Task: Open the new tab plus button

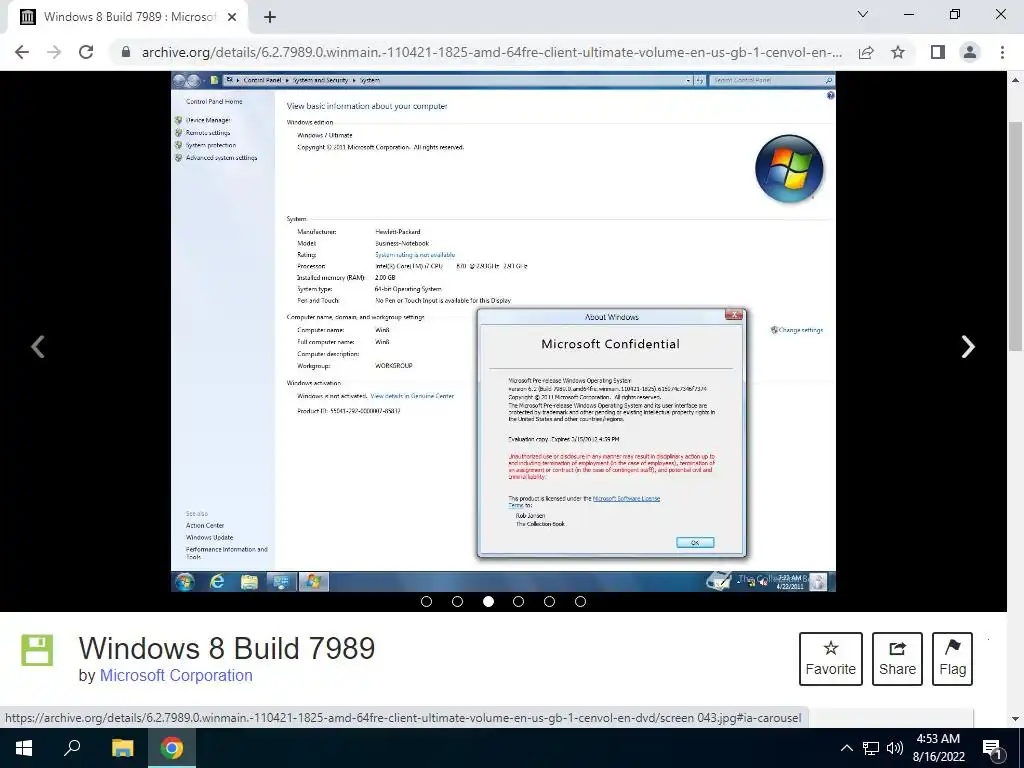Action: [x=270, y=18]
